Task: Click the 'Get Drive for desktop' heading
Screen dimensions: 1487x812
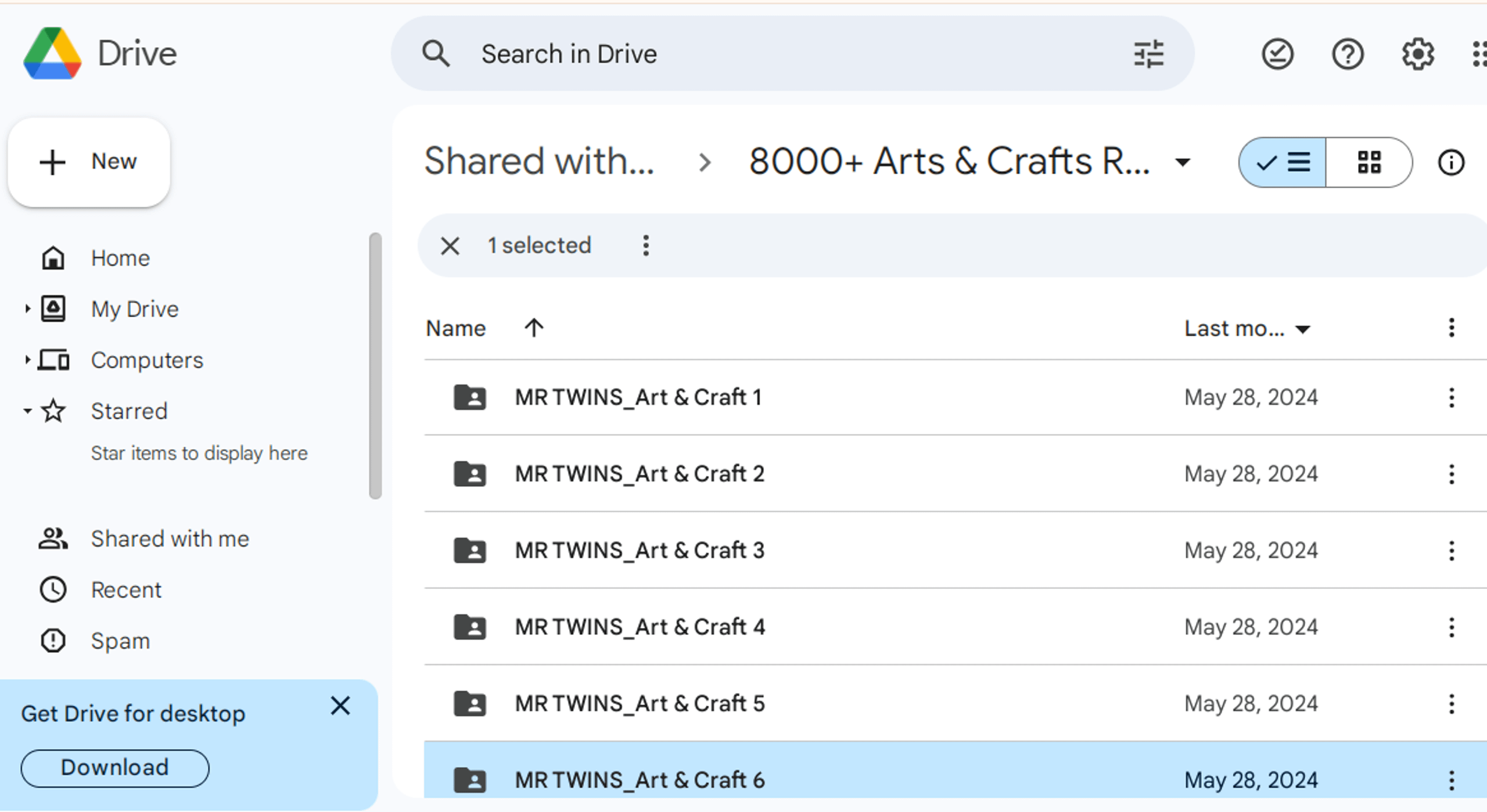Action: pyautogui.click(x=133, y=714)
